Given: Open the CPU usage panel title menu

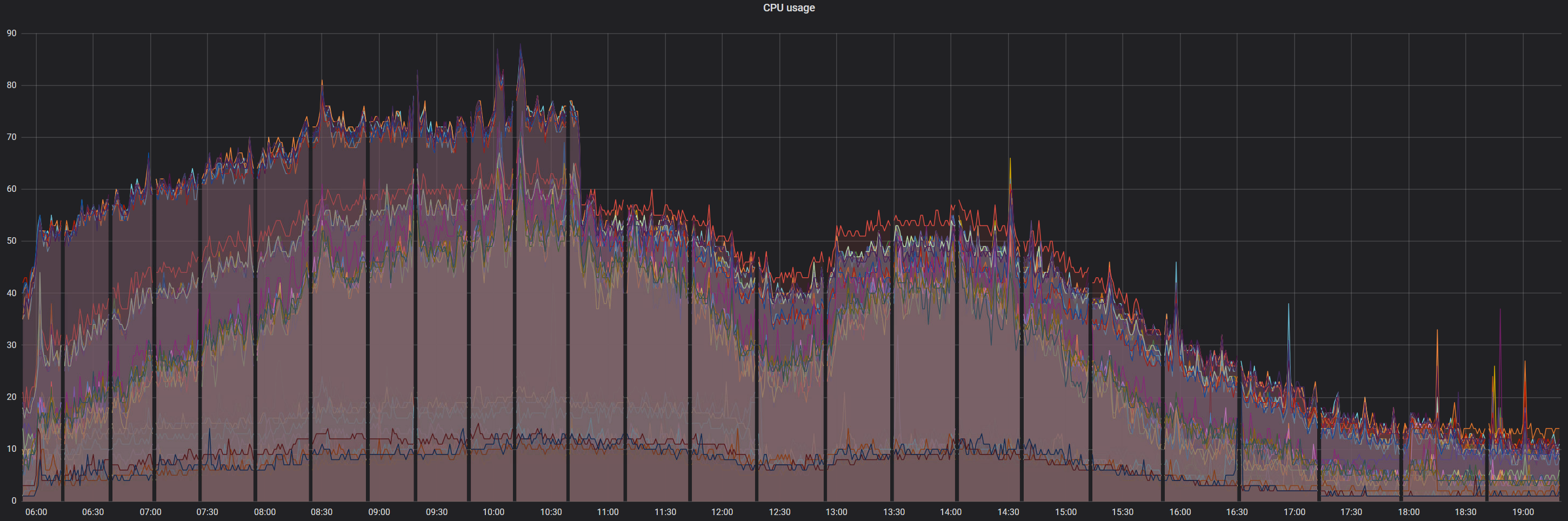Looking at the screenshot, I should 788,8.
